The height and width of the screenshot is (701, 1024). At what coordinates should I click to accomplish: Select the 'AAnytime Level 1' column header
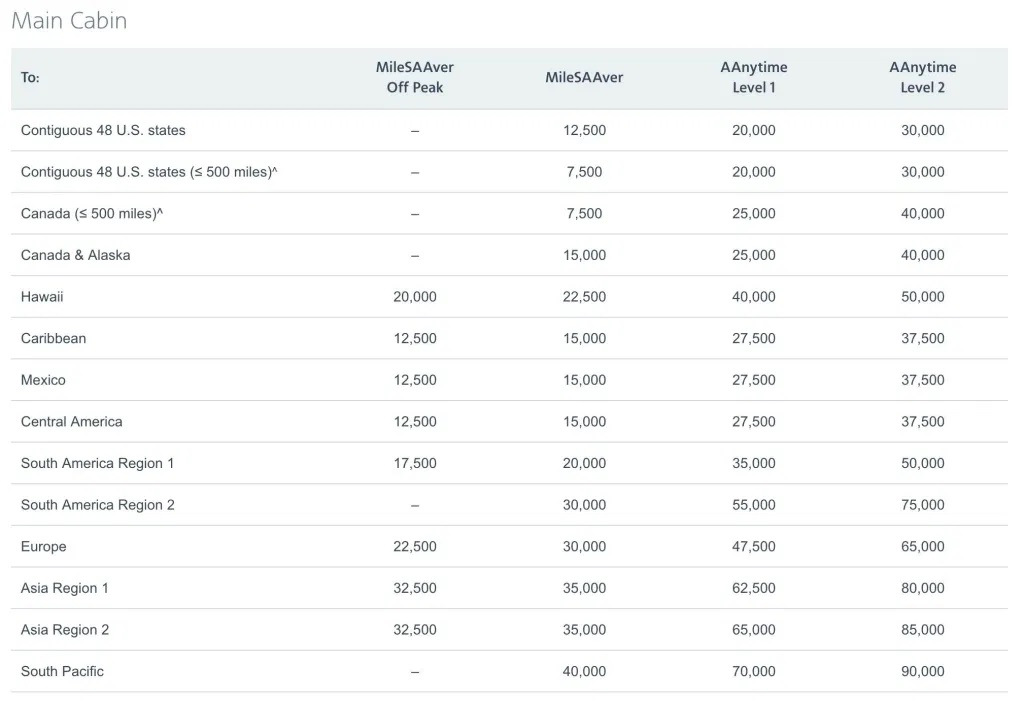[754, 77]
